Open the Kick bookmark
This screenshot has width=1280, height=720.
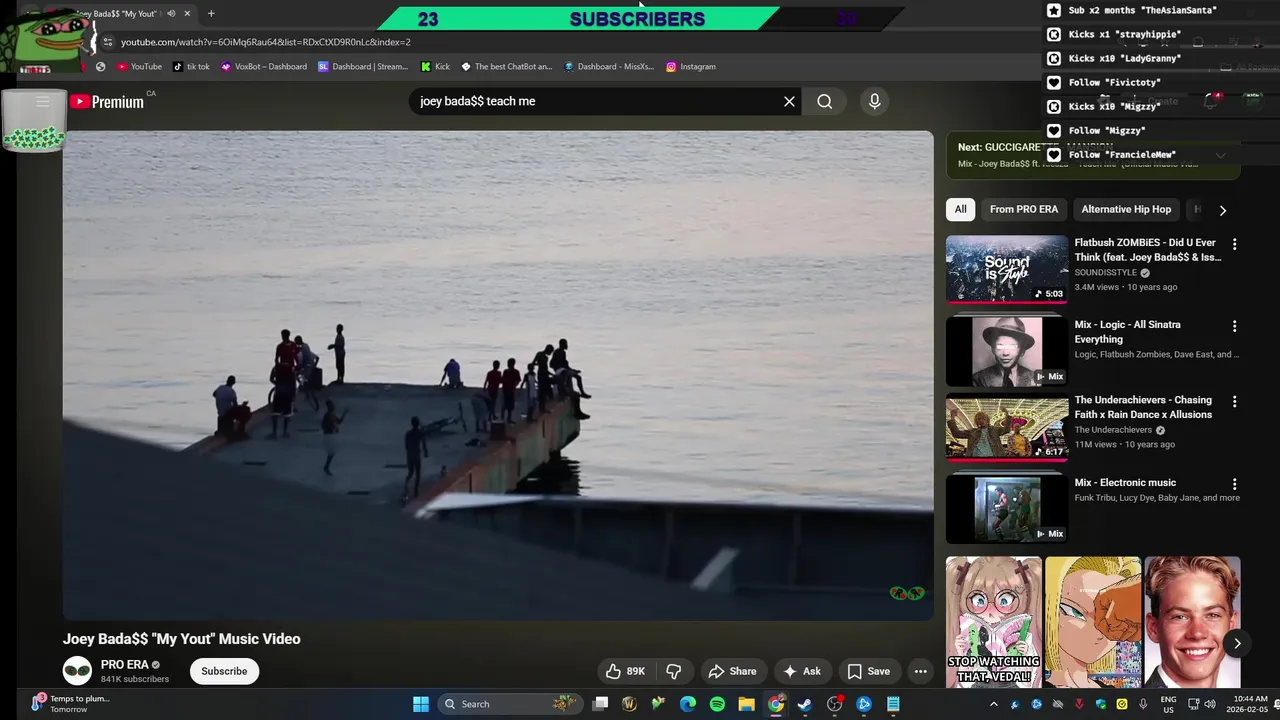click(435, 67)
